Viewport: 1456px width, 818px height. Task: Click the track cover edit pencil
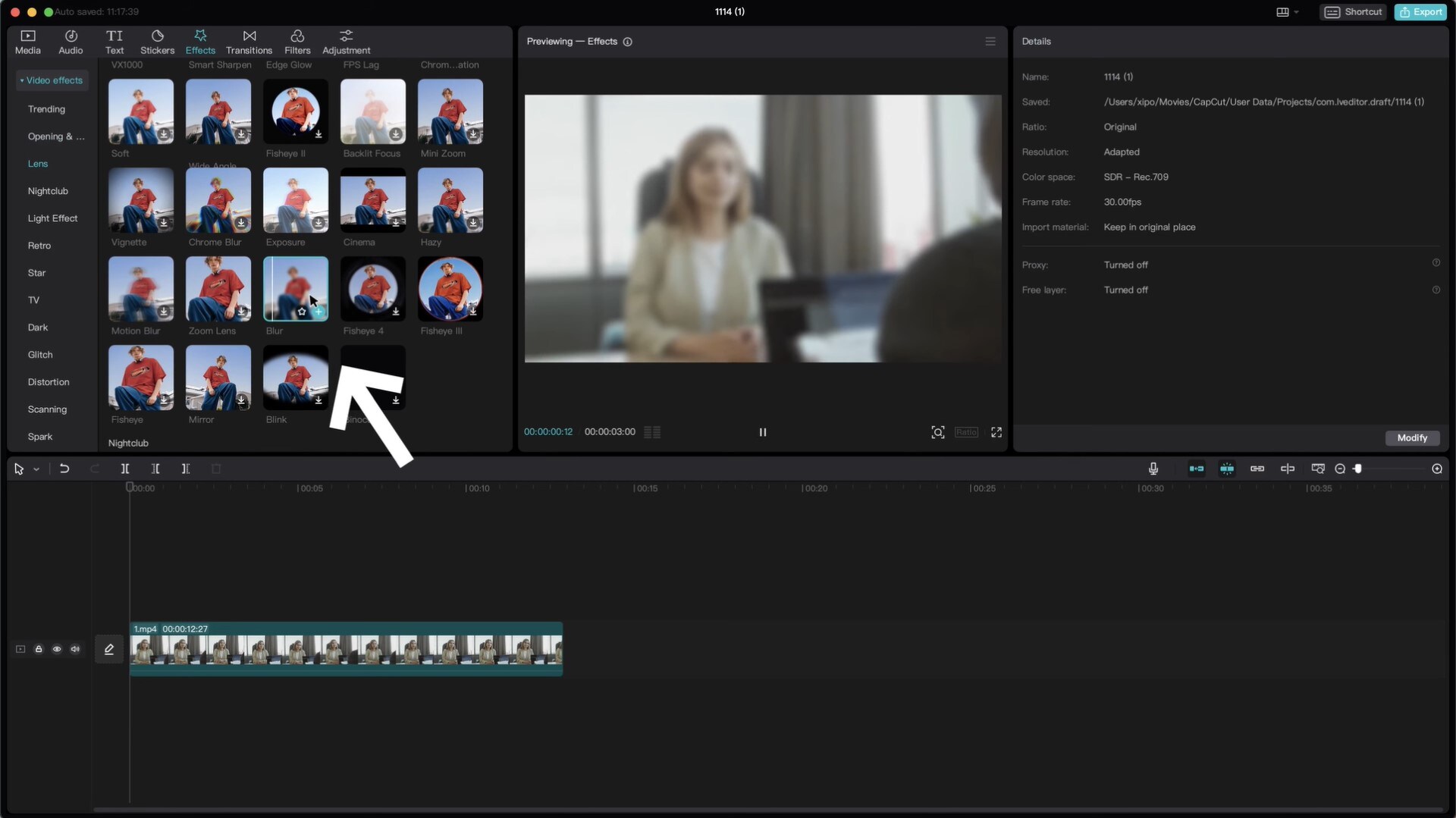pyautogui.click(x=109, y=650)
